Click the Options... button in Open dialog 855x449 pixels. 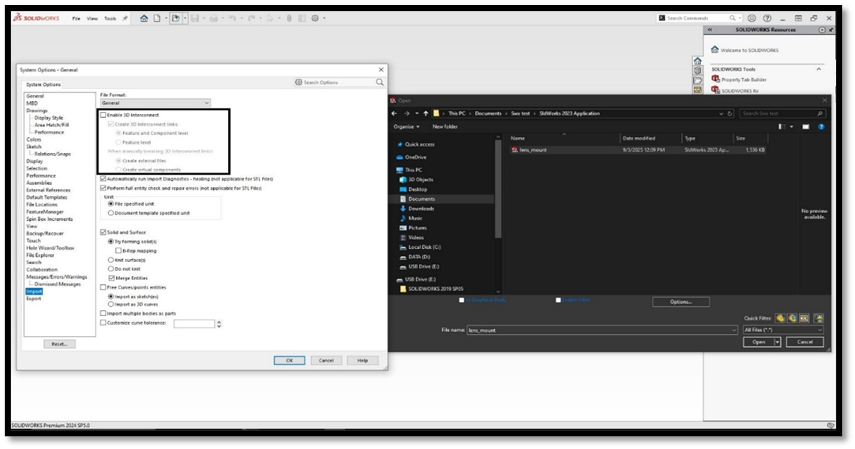click(681, 302)
